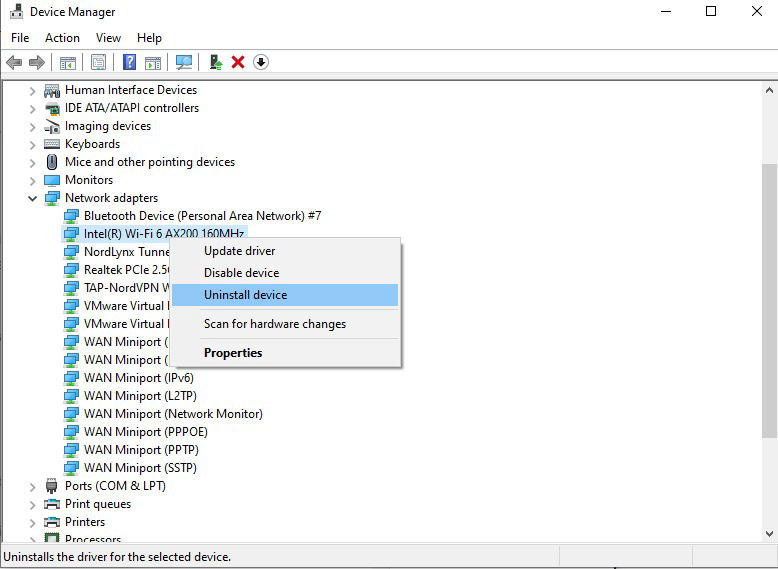This screenshot has height=569, width=778.
Task: Expand Human Interface Devices node
Action: (32, 91)
